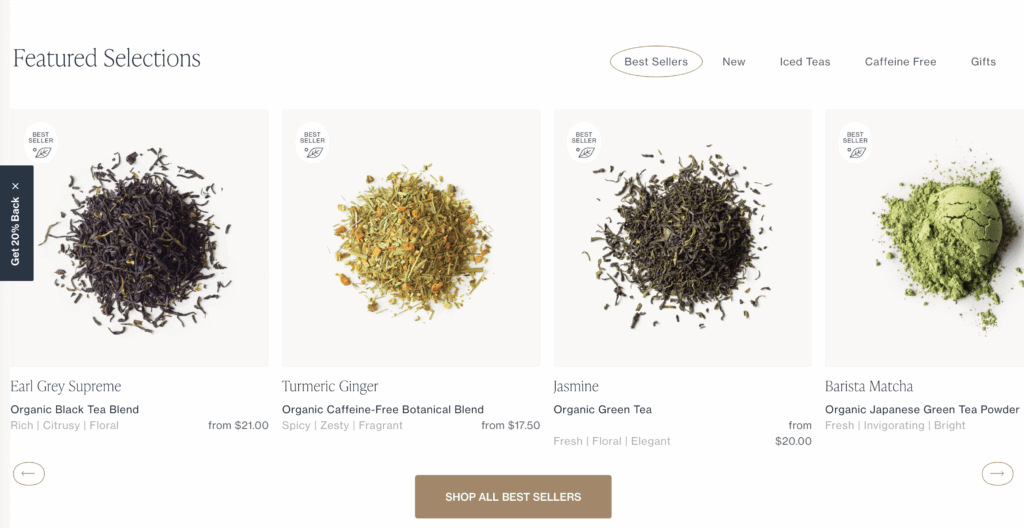The height and width of the screenshot is (528, 1024).
Task: View the Jasmine tea product photo
Action: pos(682,238)
